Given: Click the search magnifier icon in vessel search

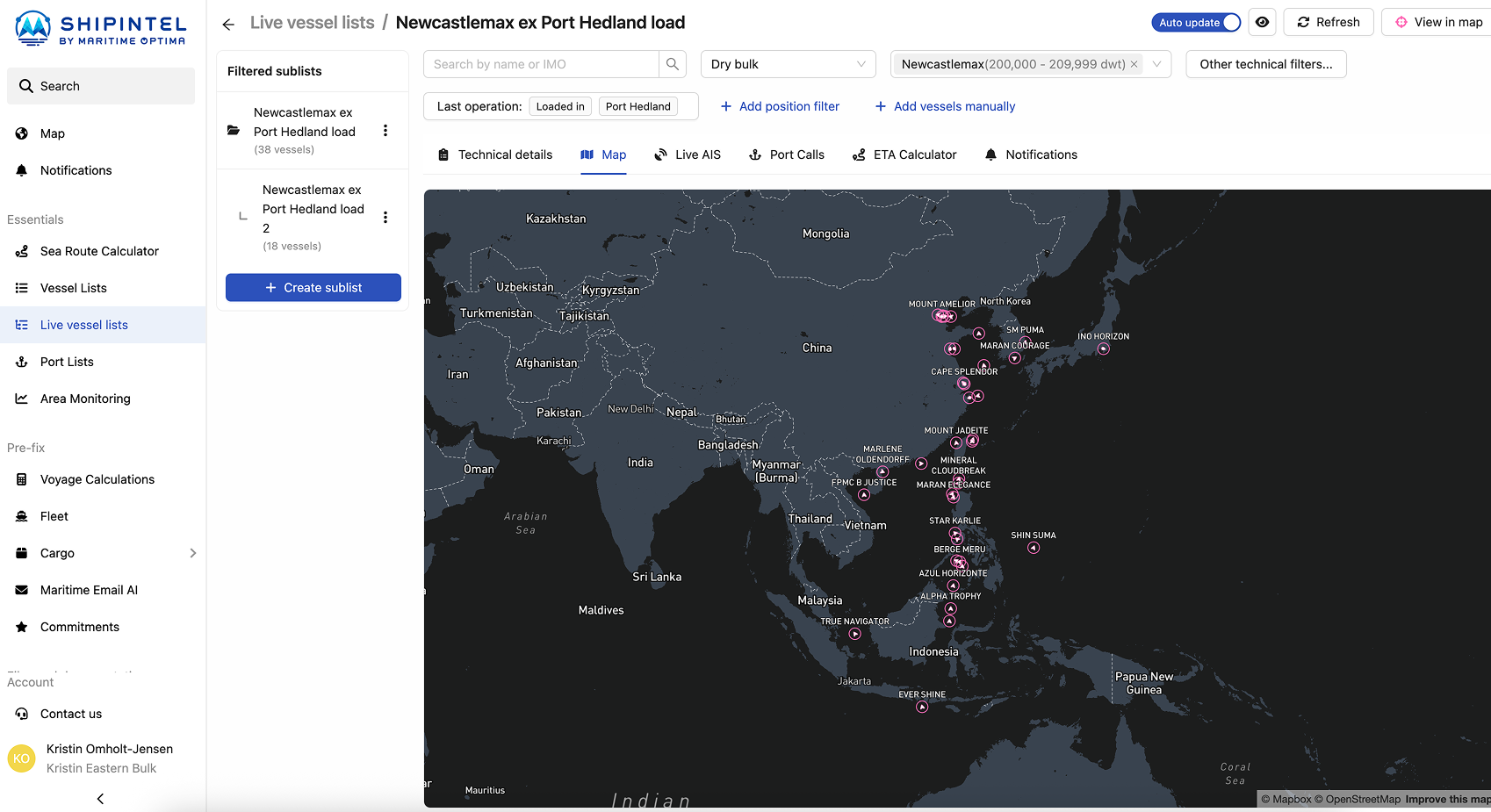Looking at the screenshot, I should tap(673, 64).
